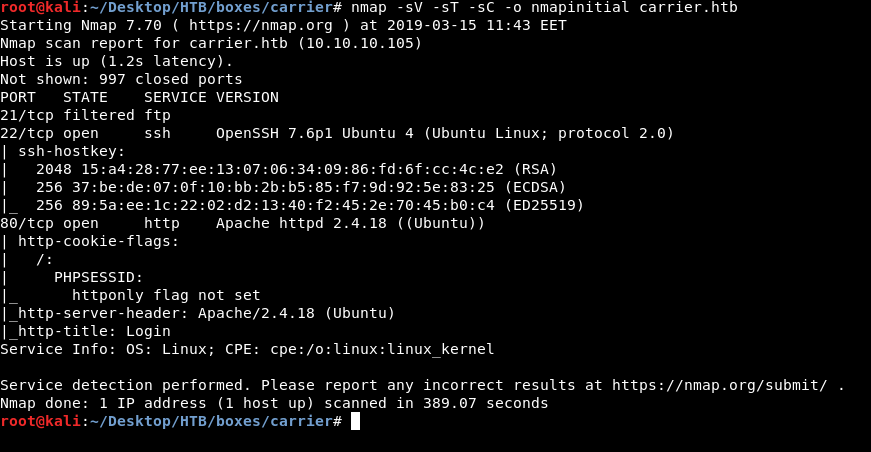This screenshot has height=452, width=871.
Task: Click the PORT STATE SERVICE VERSION header row
Action: pos(139,97)
